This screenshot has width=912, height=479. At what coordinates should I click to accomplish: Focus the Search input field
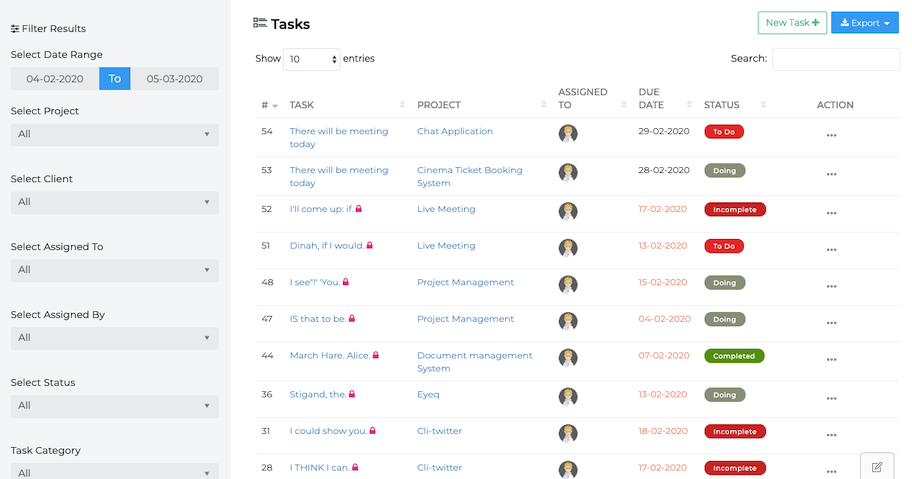click(835, 59)
